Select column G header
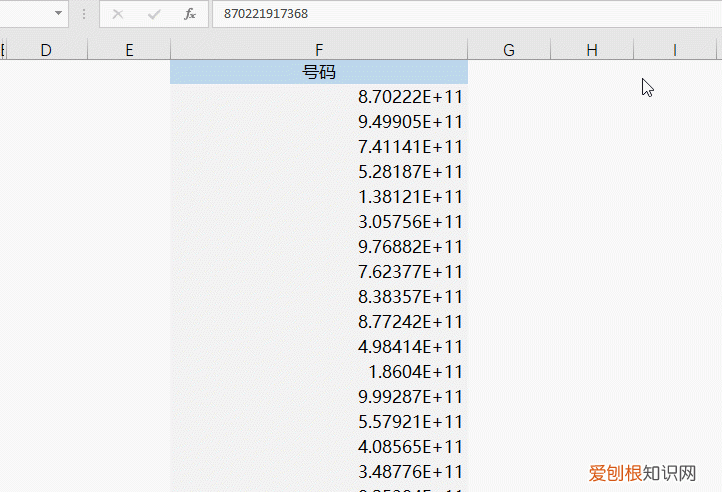 (509, 49)
